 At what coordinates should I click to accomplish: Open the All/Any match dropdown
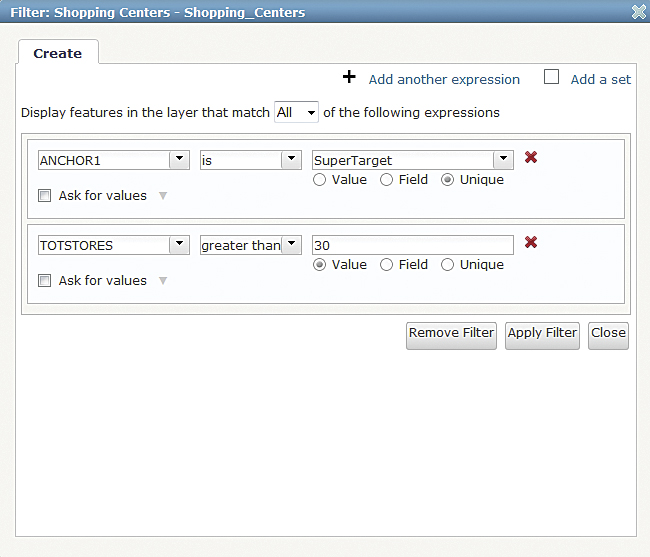pyautogui.click(x=310, y=113)
